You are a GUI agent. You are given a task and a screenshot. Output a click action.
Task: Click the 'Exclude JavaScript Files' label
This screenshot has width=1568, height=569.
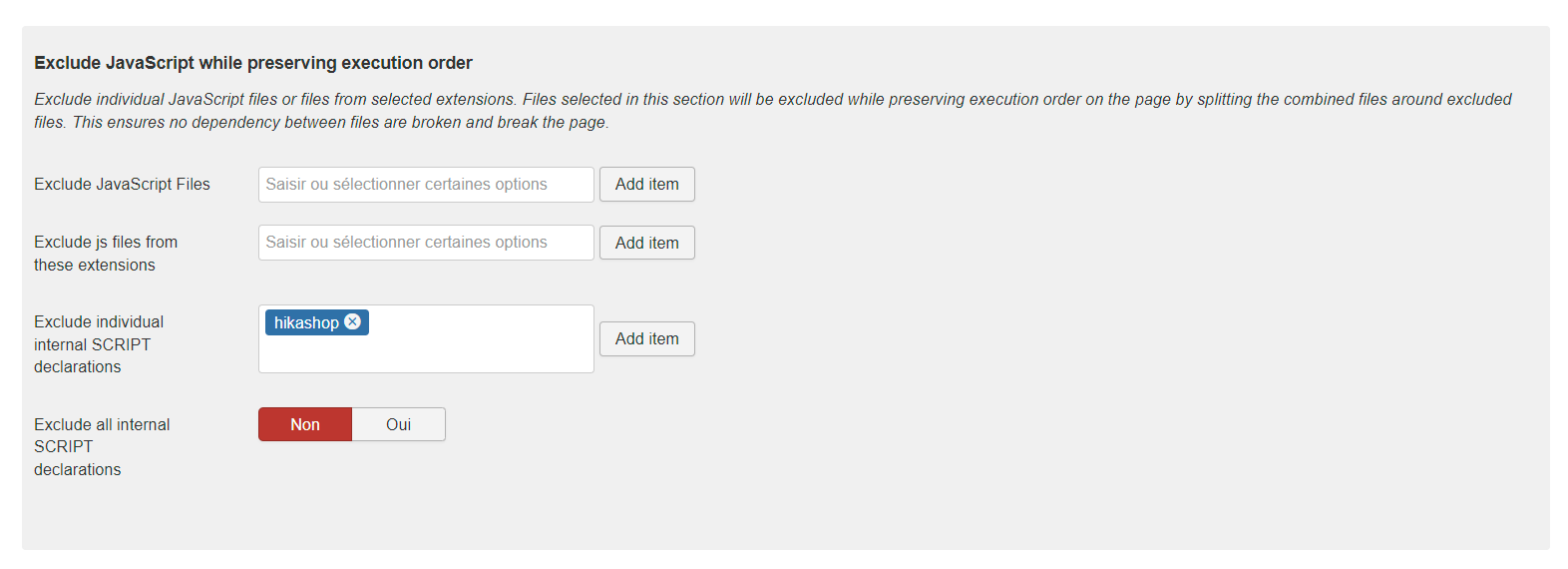[122, 185]
